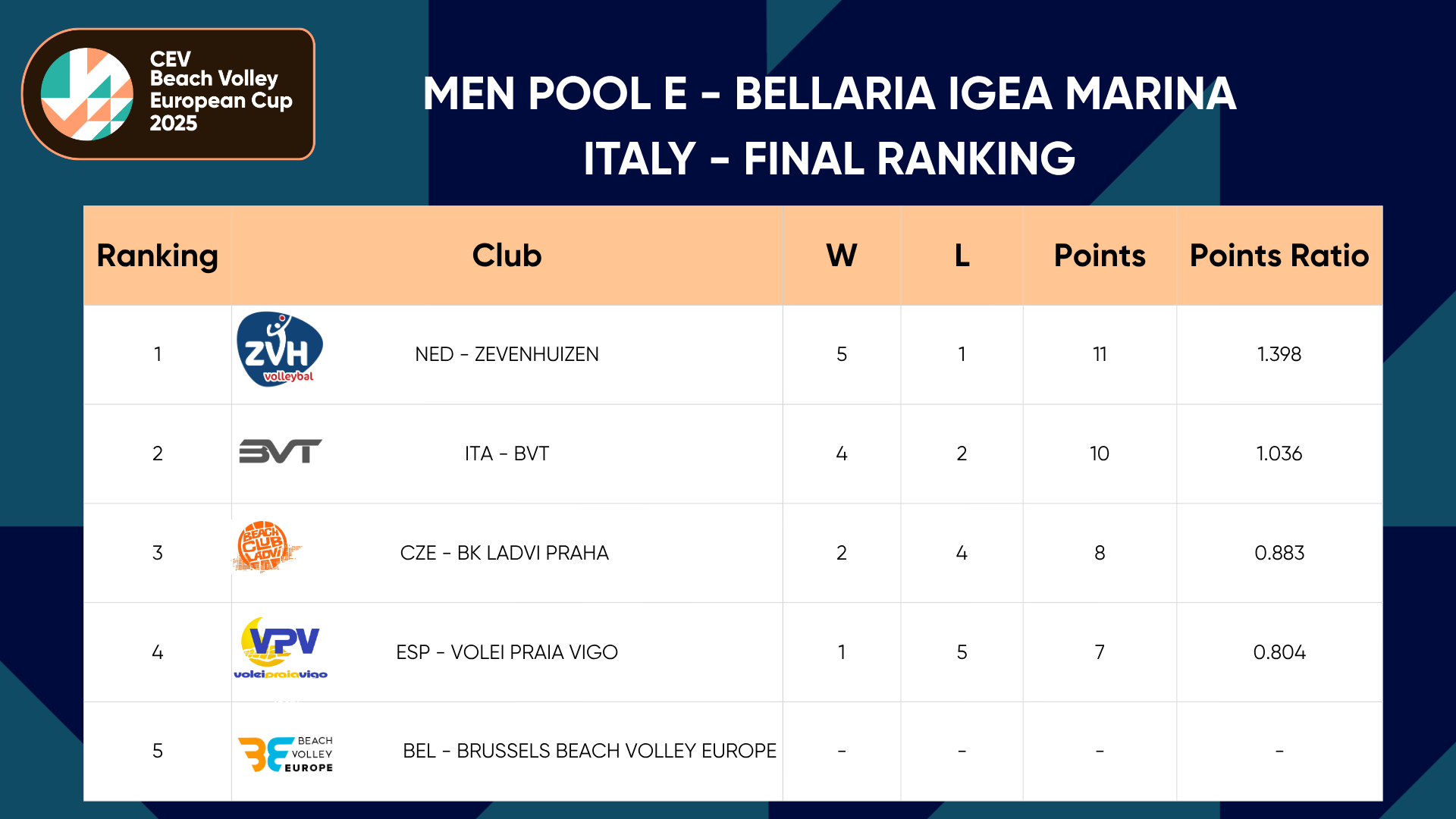
Task: Click Zevenhuizen's points value of 11
Action: coord(1099,354)
